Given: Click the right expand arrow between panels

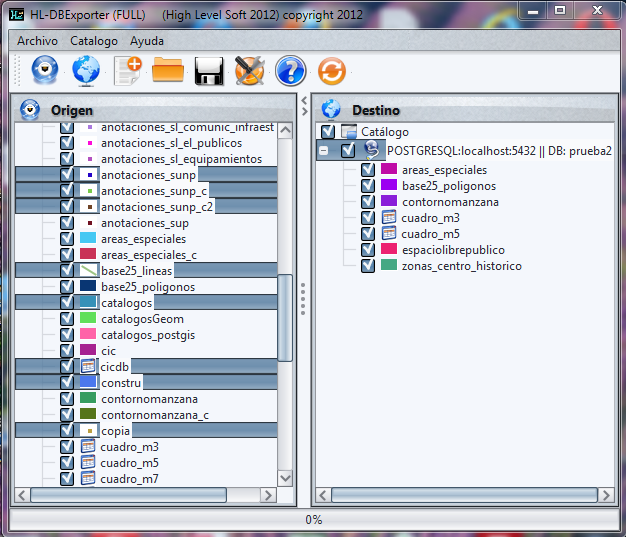Looking at the screenshot, I should click(305, 111).
